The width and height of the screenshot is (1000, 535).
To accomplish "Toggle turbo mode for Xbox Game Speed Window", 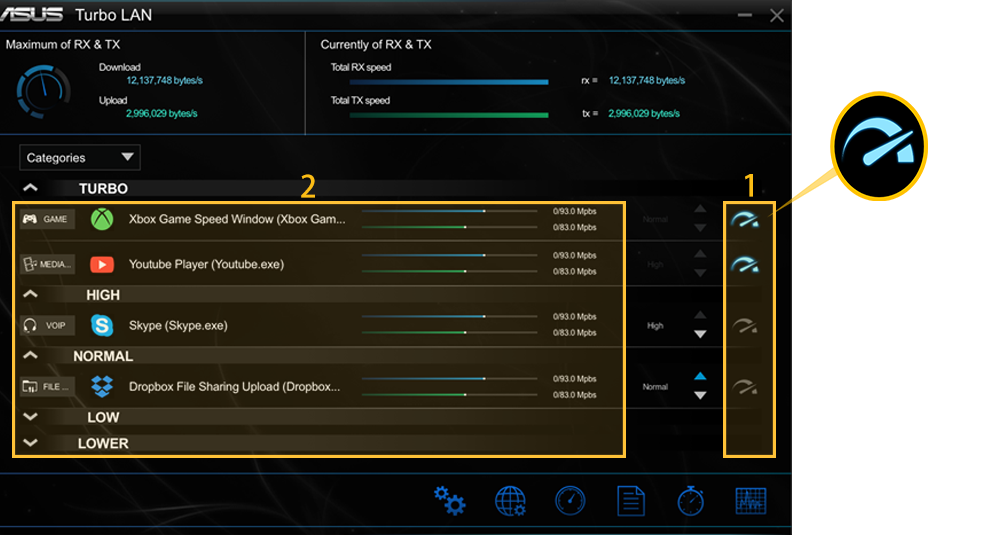I will point(745,220).
